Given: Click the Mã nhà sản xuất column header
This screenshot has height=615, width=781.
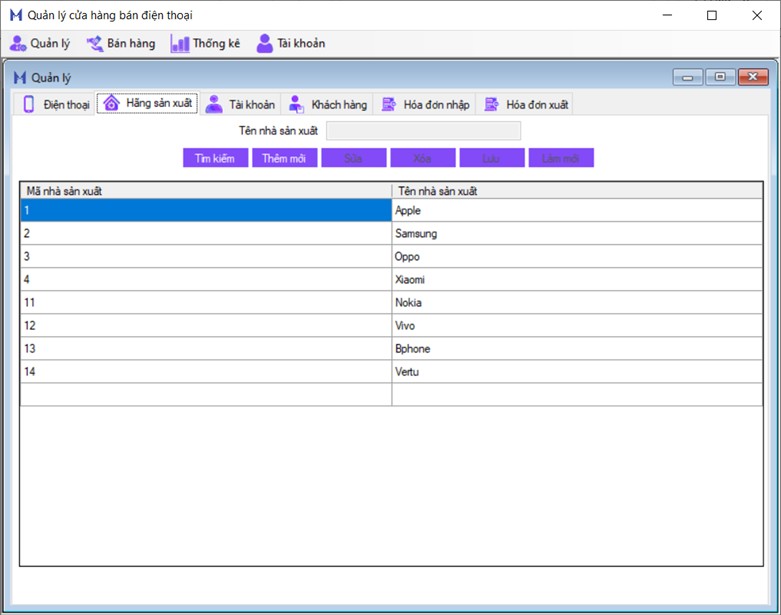Looking at the screenshot, I should point(206,191).
